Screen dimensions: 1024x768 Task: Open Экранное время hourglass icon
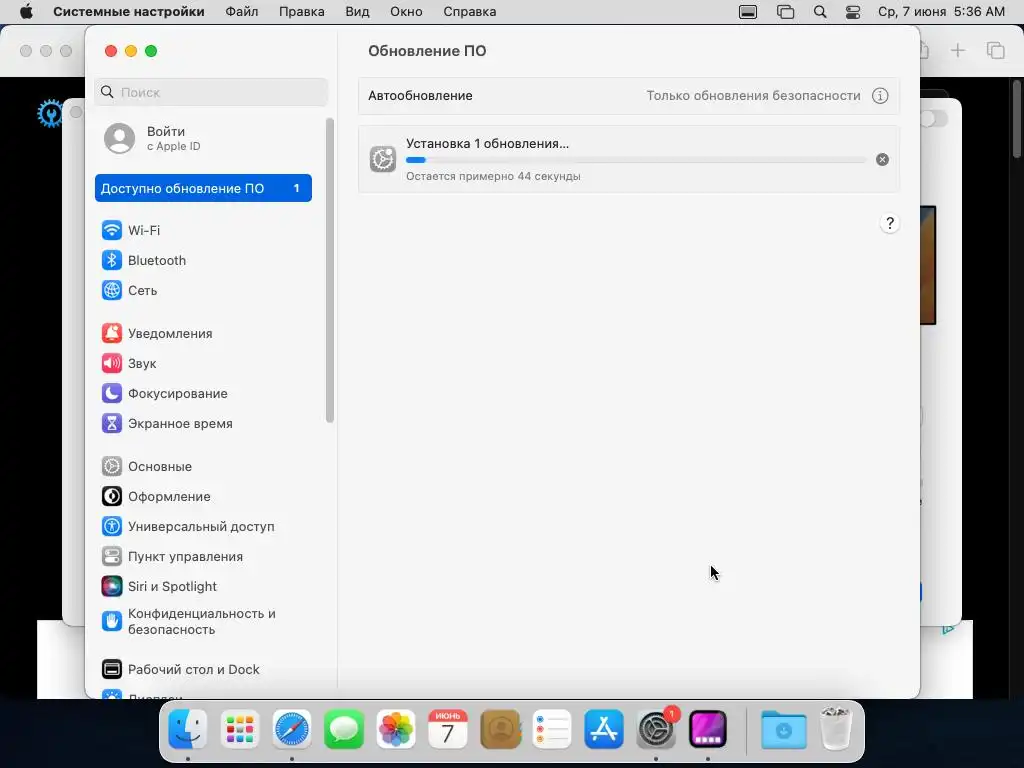click(x=112, y=423)
